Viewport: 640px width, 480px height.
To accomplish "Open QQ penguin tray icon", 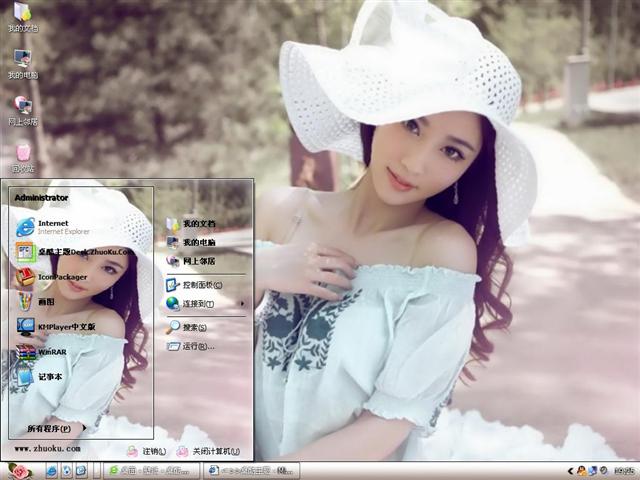I will click(x=582, y=471).
